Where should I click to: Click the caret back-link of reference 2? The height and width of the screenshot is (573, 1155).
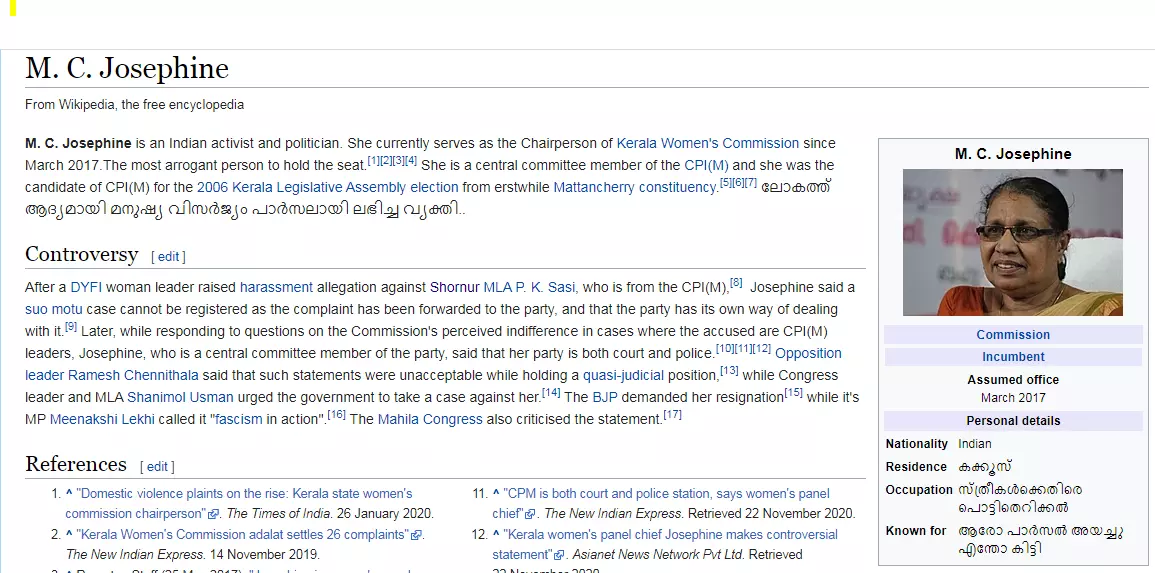click(x=69, y=535)
